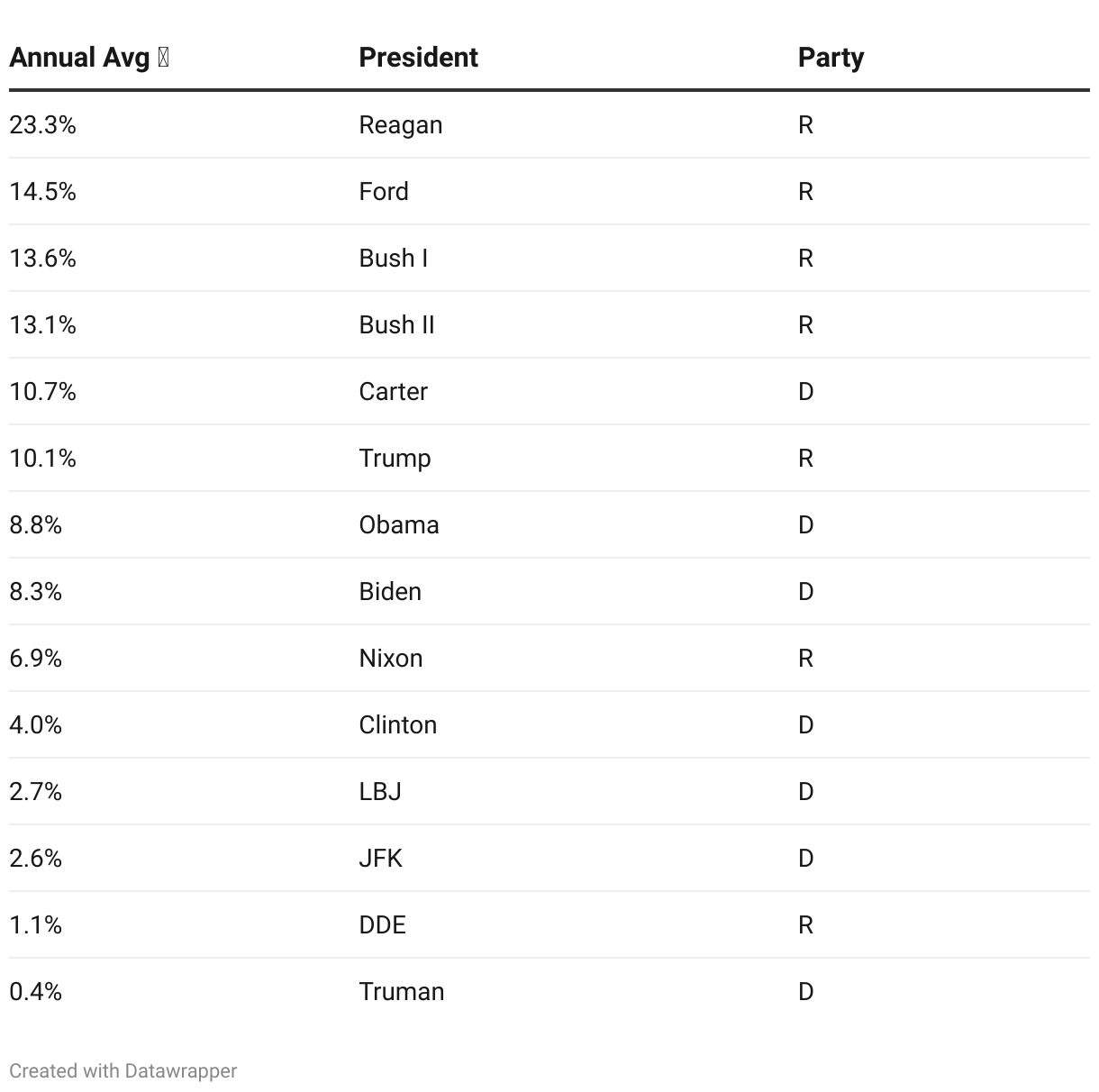
Task: Click the Nixon cell
Action: pyautogui.click(x=391, y=659)
